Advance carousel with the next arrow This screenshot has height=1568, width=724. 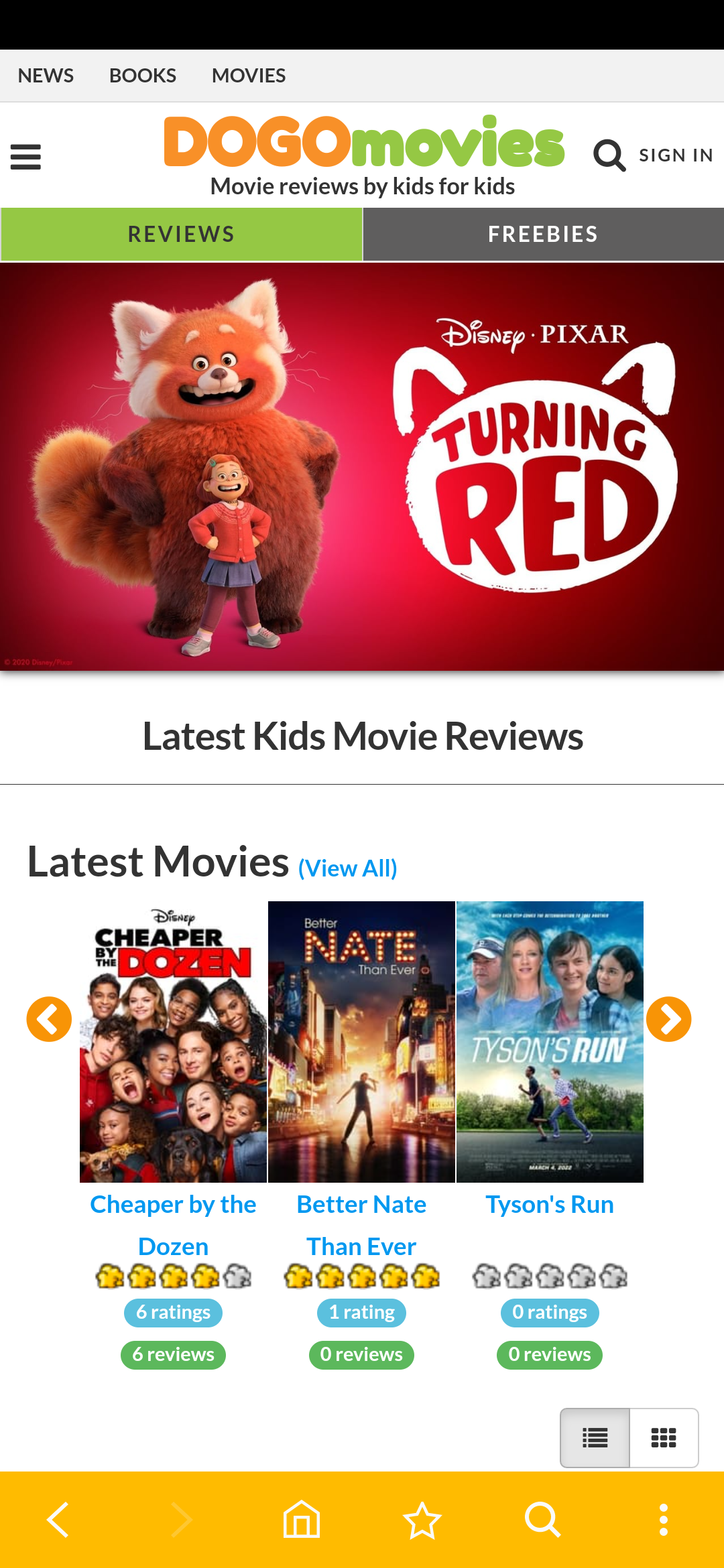click(668, 1019)
